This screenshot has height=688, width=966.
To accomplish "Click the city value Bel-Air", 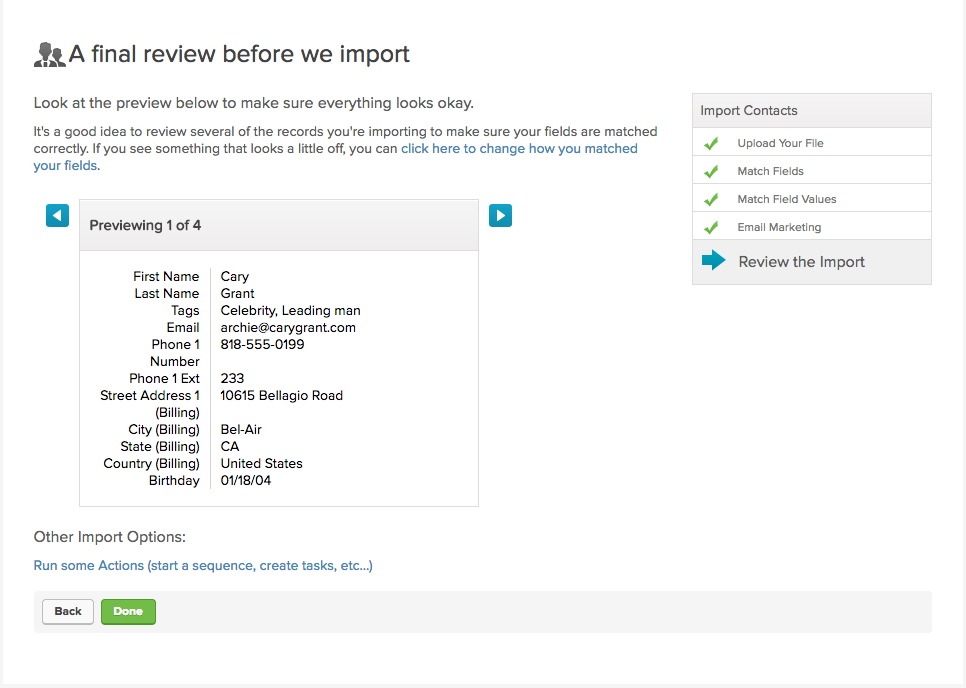I will click(241, 429).
